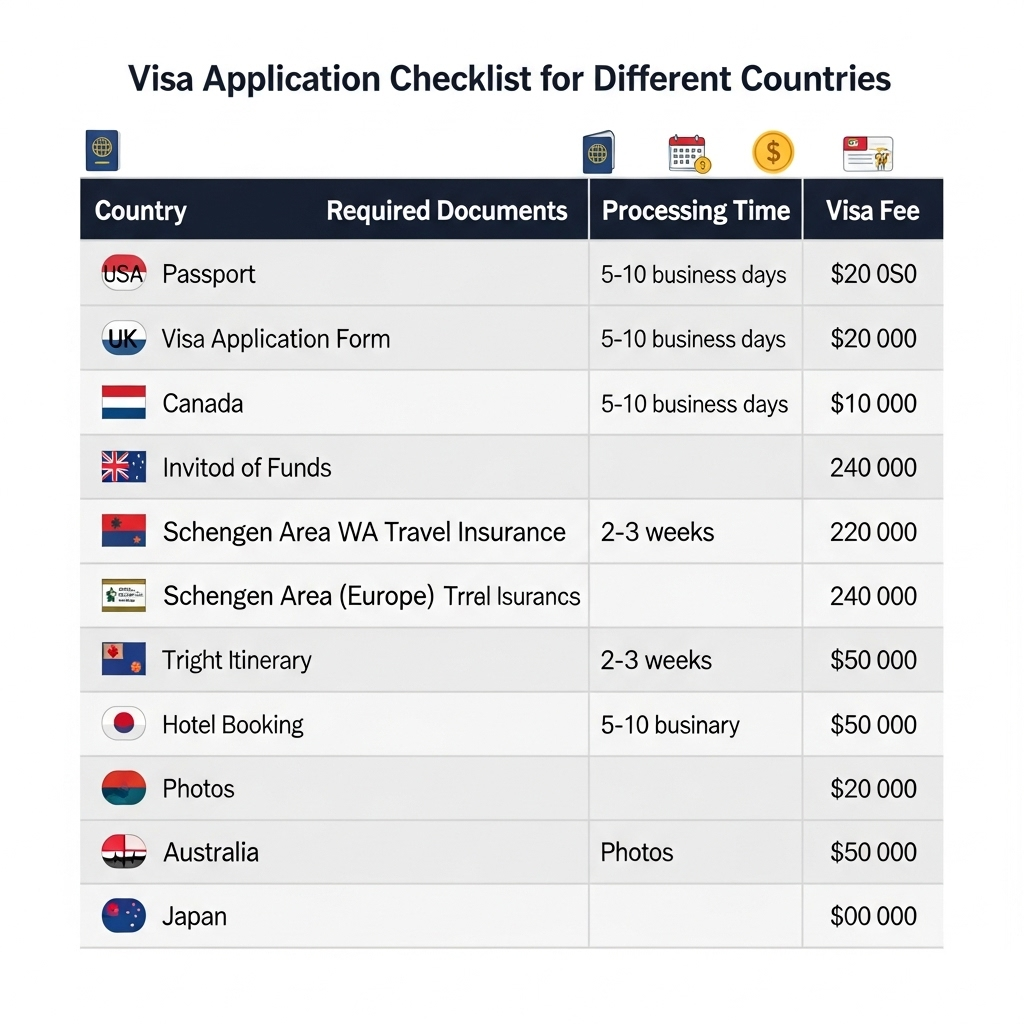This screenshot has width=1024, height=1024.
Task: Select the Visa Fee column header
Action: point(872,211)
